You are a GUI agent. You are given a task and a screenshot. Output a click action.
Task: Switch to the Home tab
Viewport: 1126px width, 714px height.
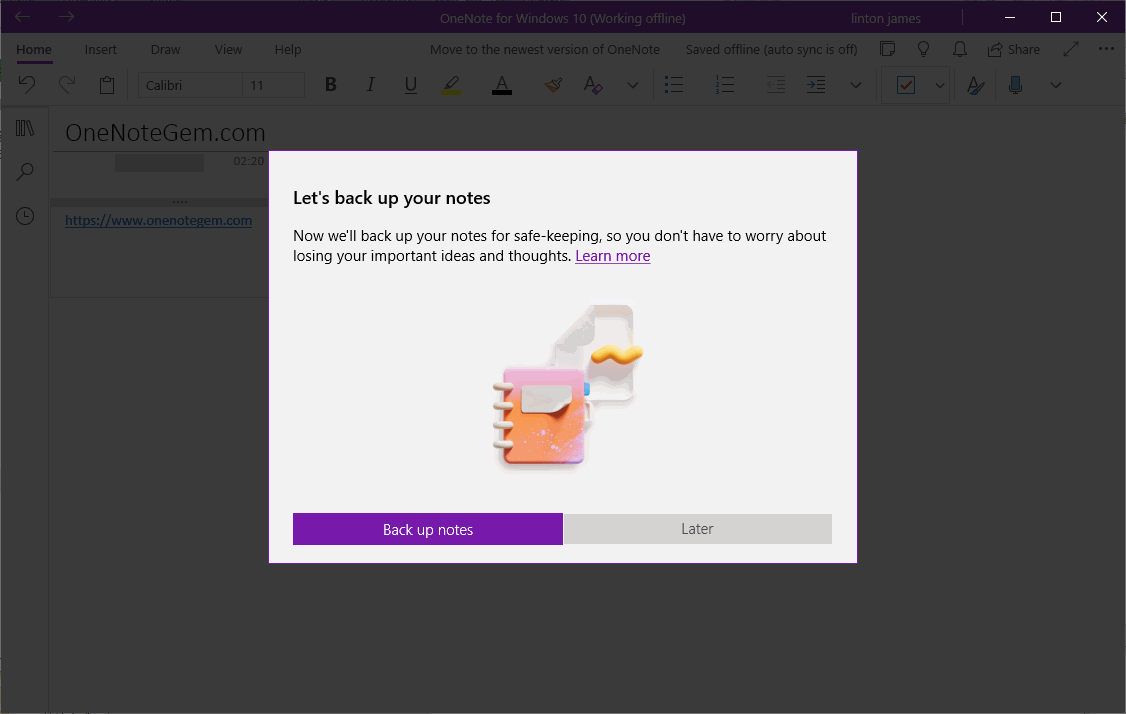[x=34, y=50]
